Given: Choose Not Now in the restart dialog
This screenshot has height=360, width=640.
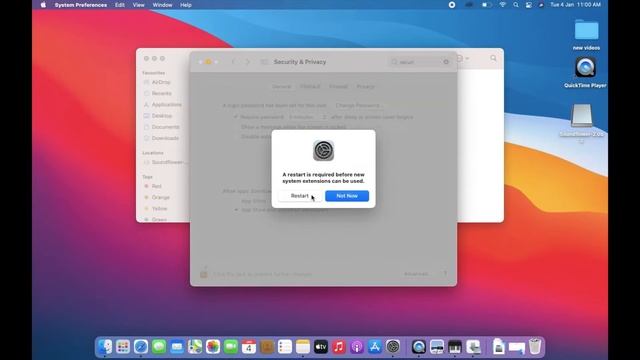Looking at the screenshot, I should click(x=347, y=196).
